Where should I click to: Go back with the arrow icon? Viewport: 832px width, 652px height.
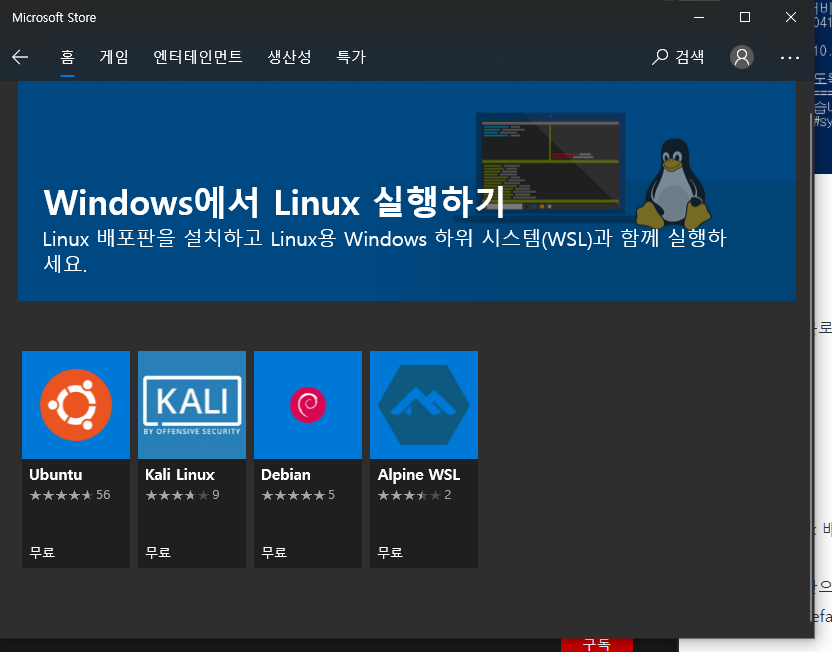[20, 57]
